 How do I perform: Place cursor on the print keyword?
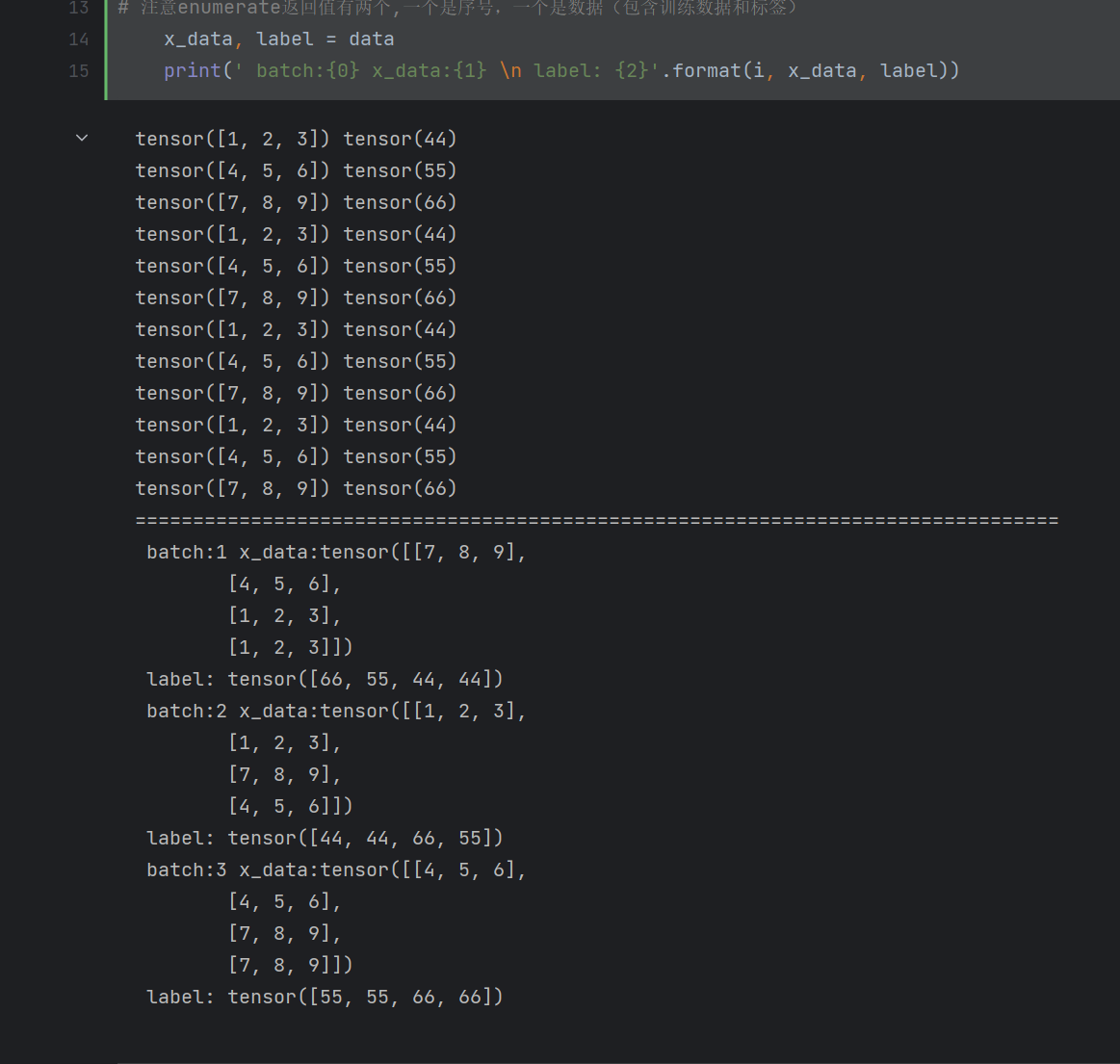[x=192, y=71]
